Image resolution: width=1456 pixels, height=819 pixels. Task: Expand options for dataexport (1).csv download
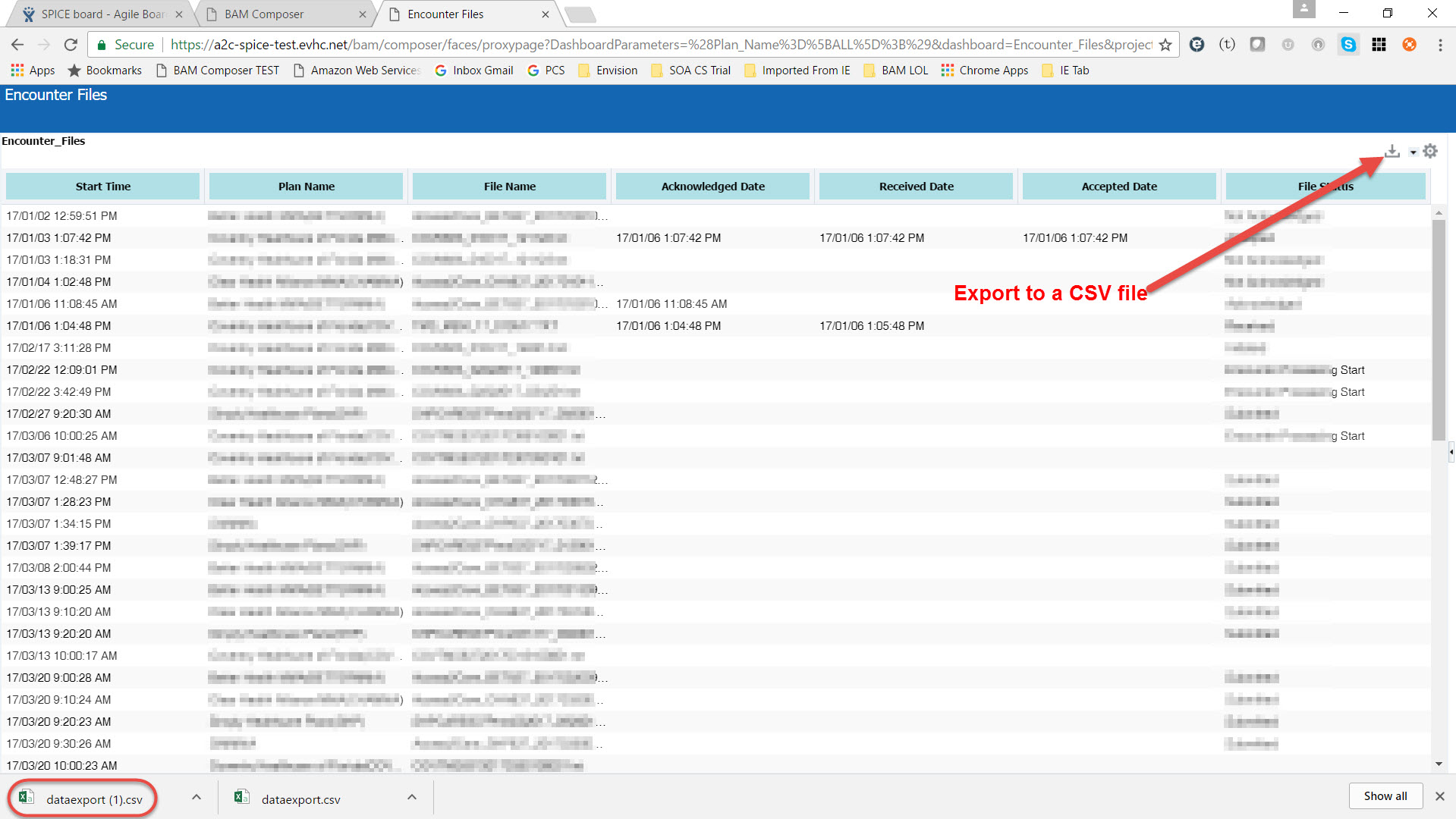[x=196, y=797]
